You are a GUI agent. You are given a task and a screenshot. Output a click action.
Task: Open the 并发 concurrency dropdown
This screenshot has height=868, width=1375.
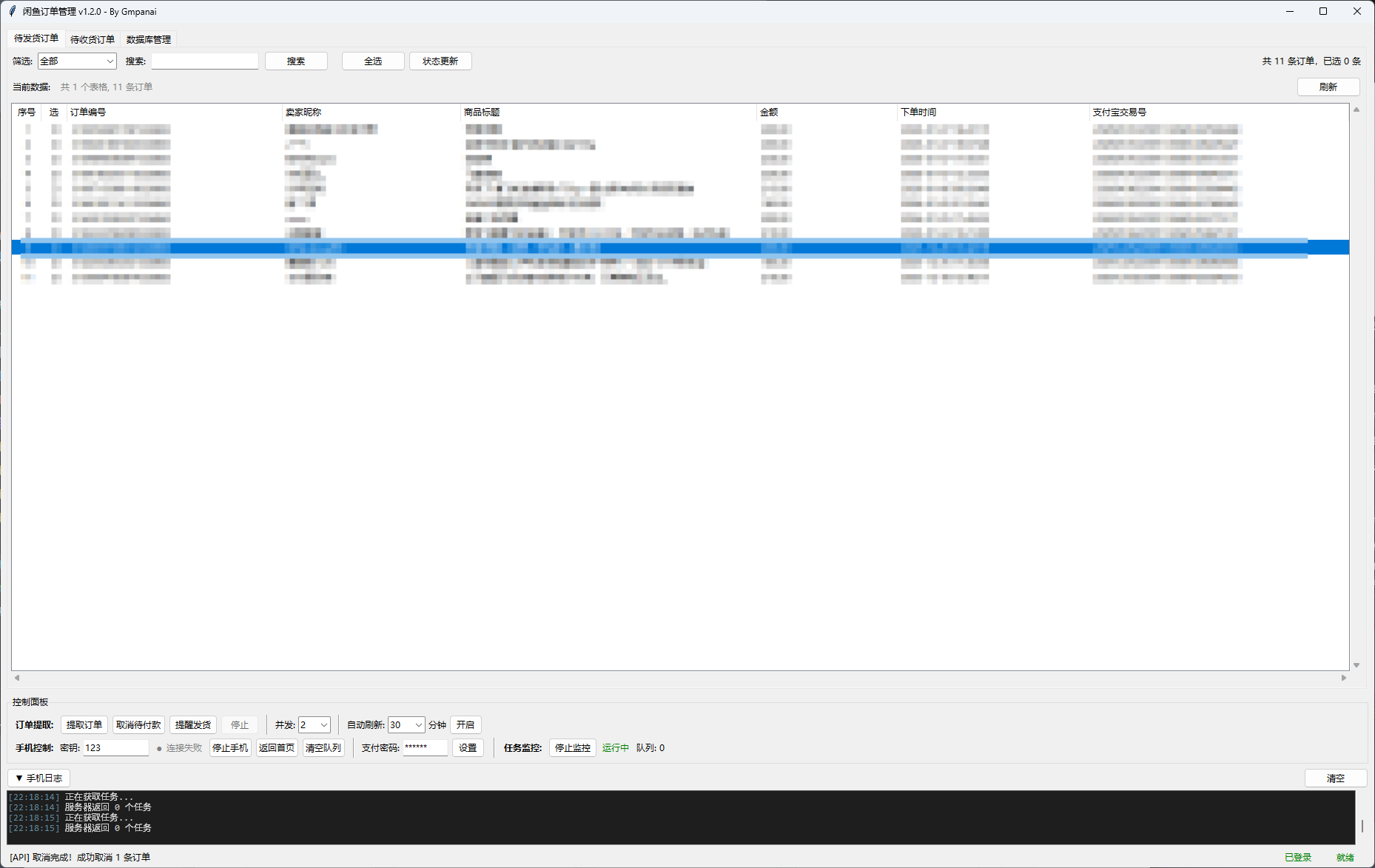coord(314,725)
